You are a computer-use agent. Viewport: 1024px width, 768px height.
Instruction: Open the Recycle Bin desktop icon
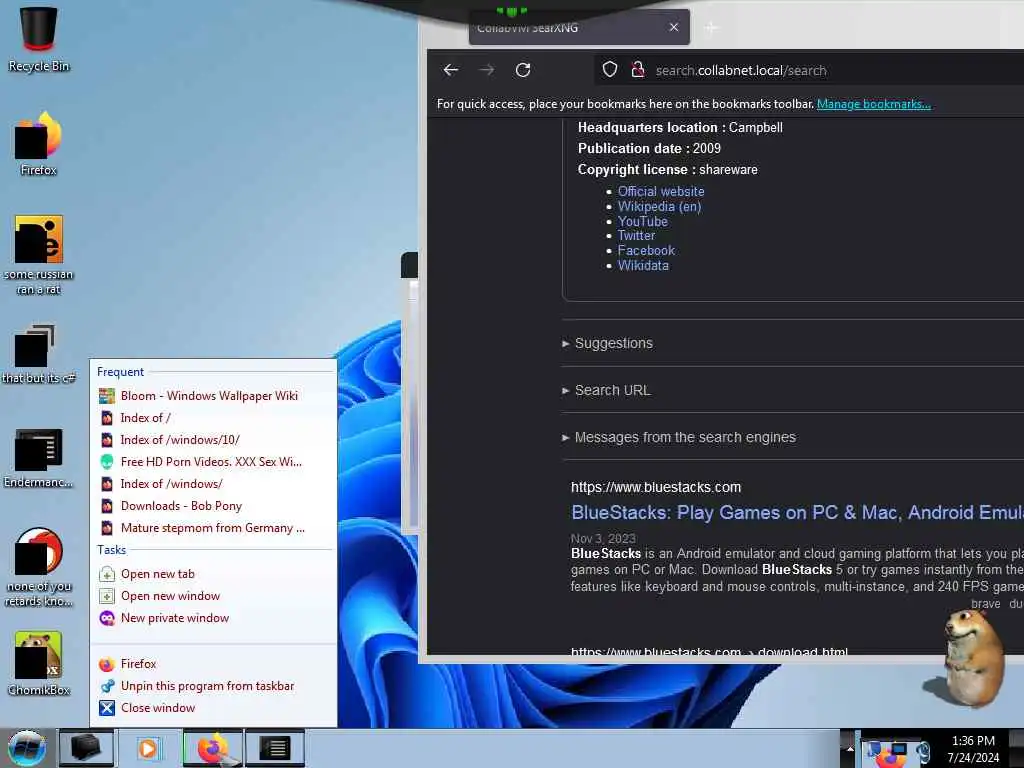click(x=39, y=38)
